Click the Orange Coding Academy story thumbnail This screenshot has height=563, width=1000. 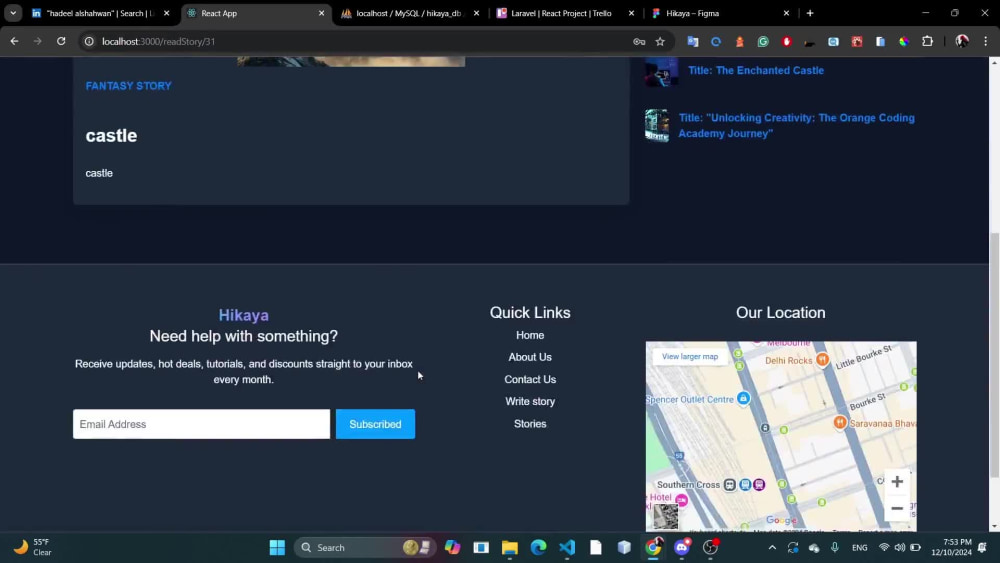pos(656,125)
